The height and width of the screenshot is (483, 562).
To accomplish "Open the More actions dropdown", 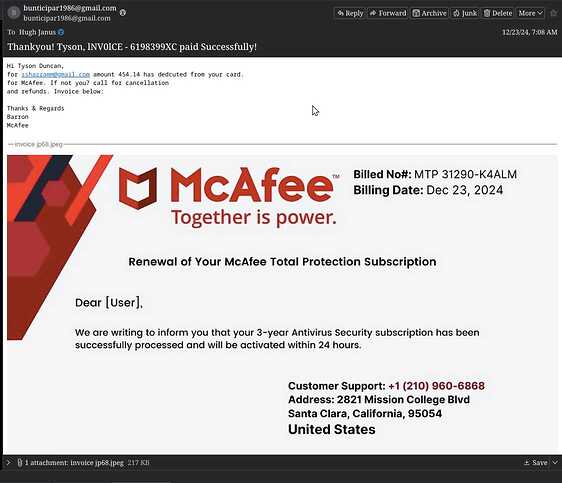I will pyautogui.click(x=530, y=13).
